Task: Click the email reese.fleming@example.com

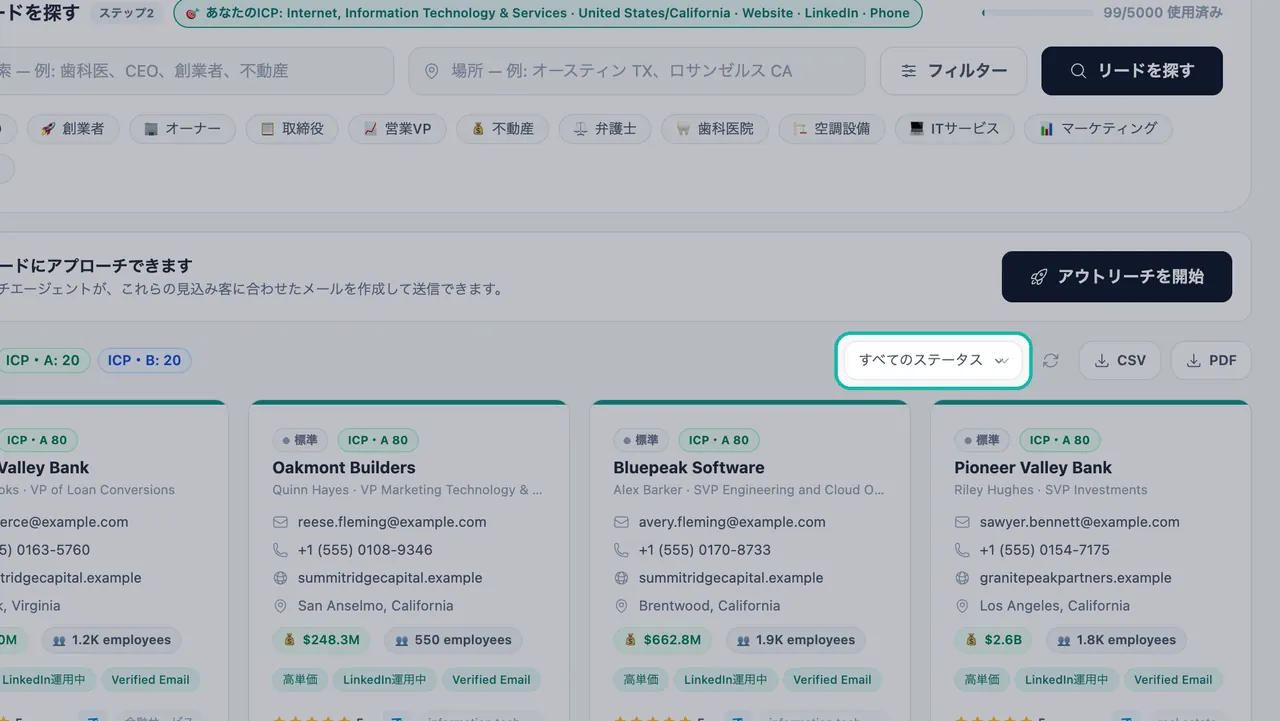Action: 392,522
